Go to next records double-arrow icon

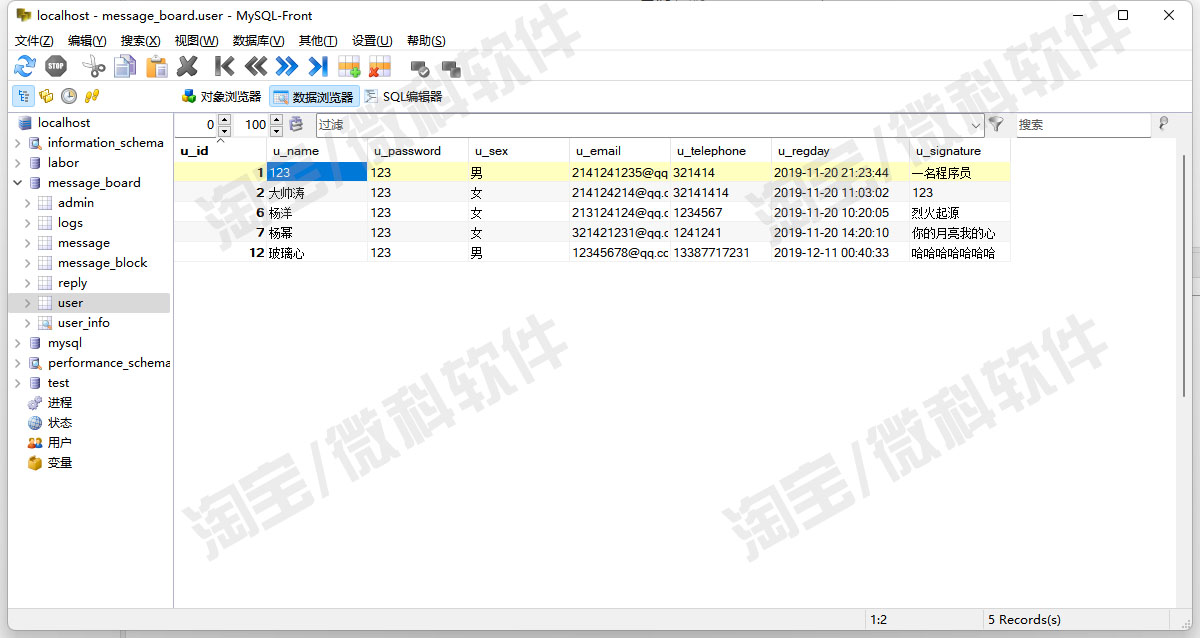click(287, 67)
